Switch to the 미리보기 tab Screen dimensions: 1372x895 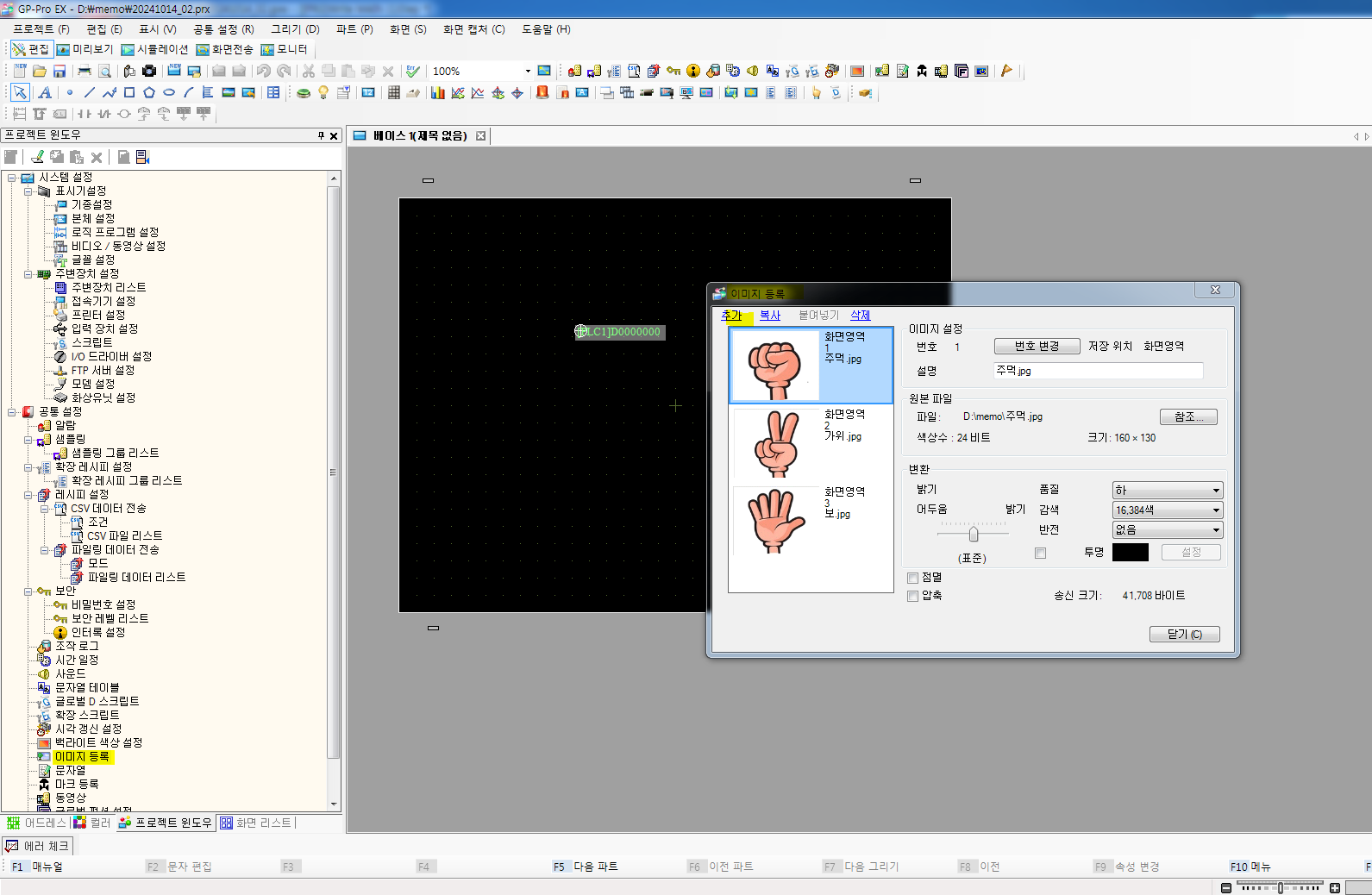(85, 49)
